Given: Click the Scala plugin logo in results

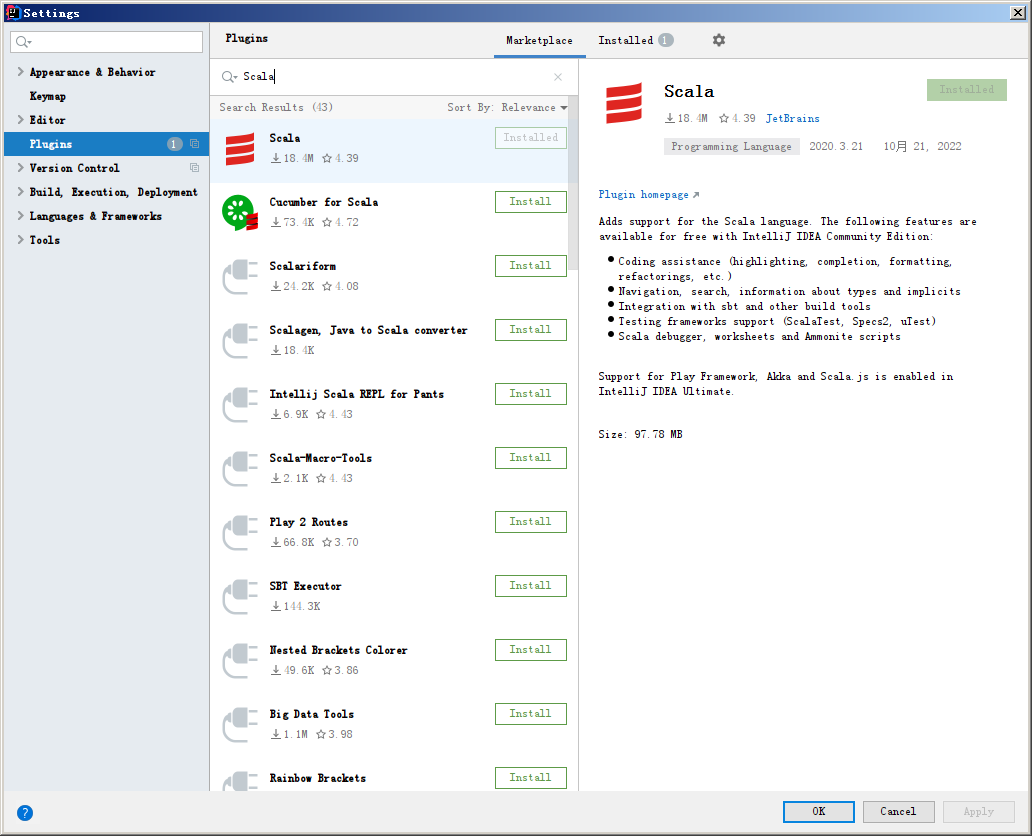Looking at the screenshot, I should (x=240, y=149).
